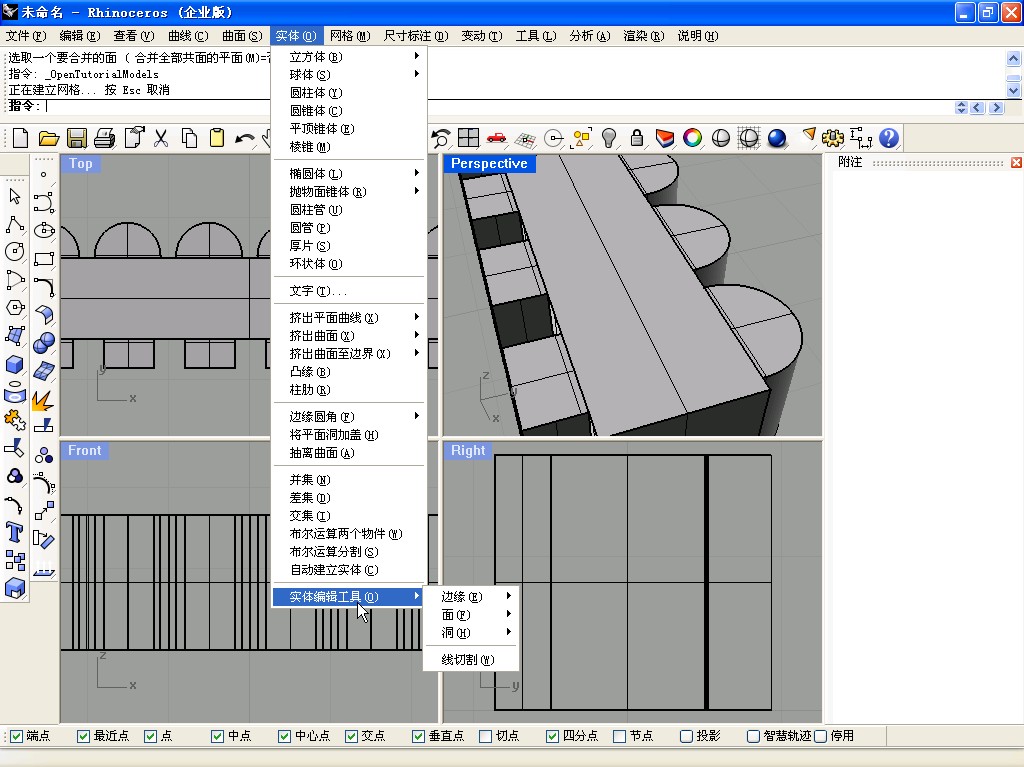Viewport: 1024px width, 767px height.
Task: Click the color wheel icon in toolbar
Action: click(692, 138)
